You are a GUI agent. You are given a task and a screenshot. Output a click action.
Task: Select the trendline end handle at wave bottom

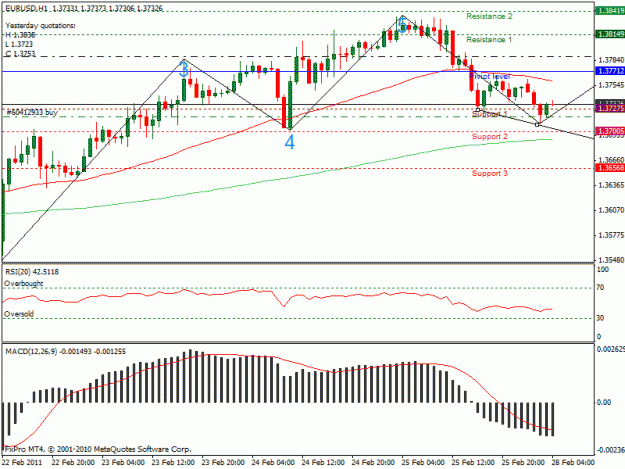(537, 125)
